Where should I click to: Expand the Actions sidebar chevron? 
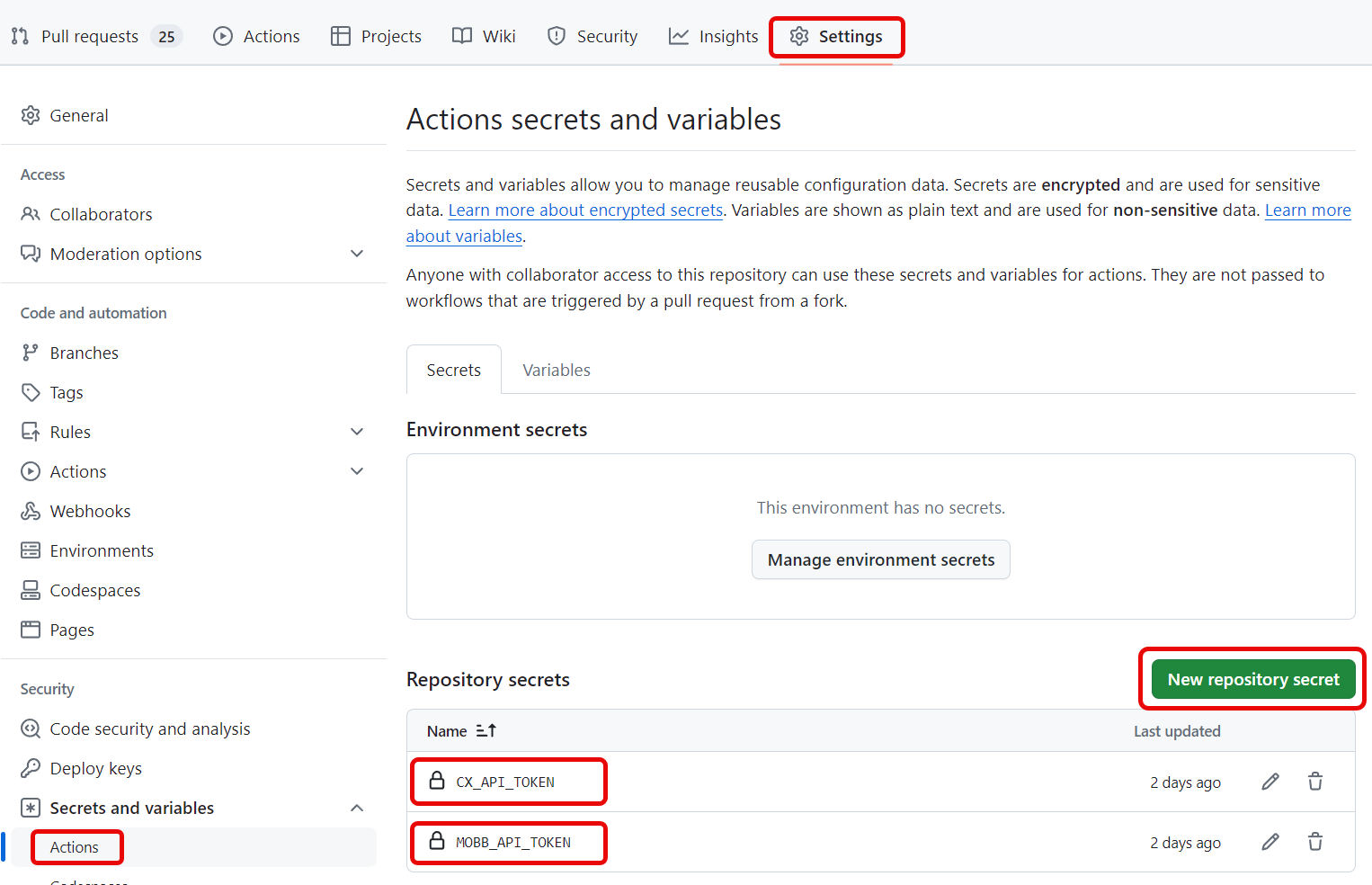point(357,471)
